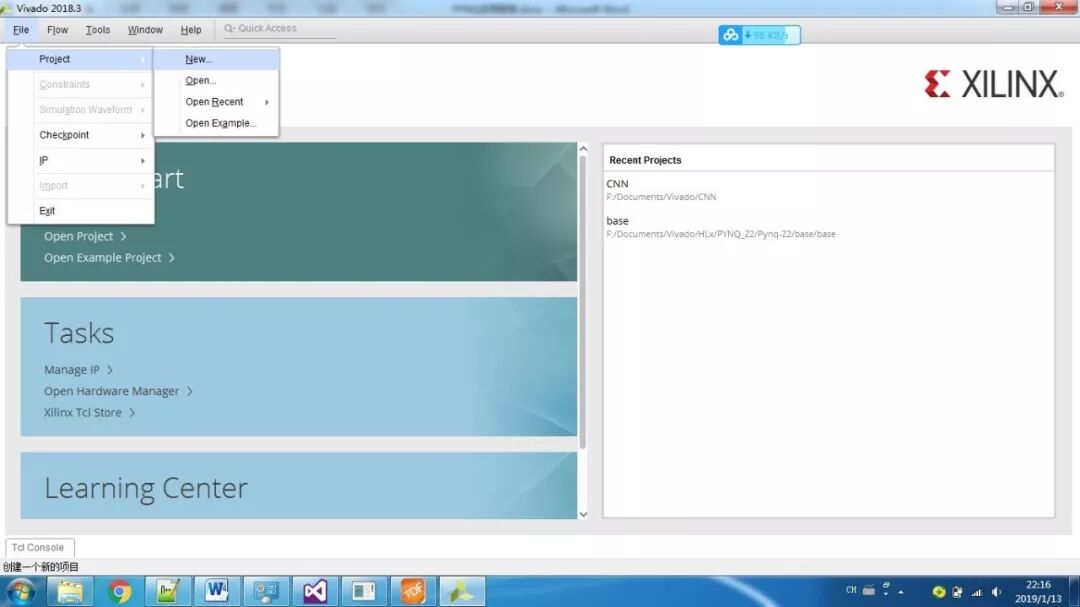
Task: Click the Open Hardware Manager link
Action: pyautogui.click(x=118, y=391)
